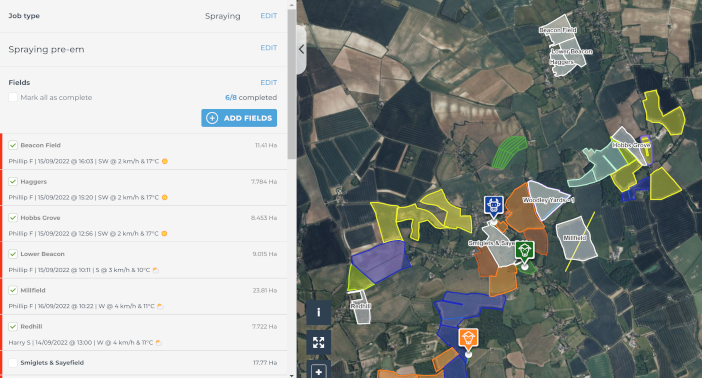Image resolution: width=702 pixels, height=378 pixels.
Task: Edit the Job type setting
Action: [269, 16]
